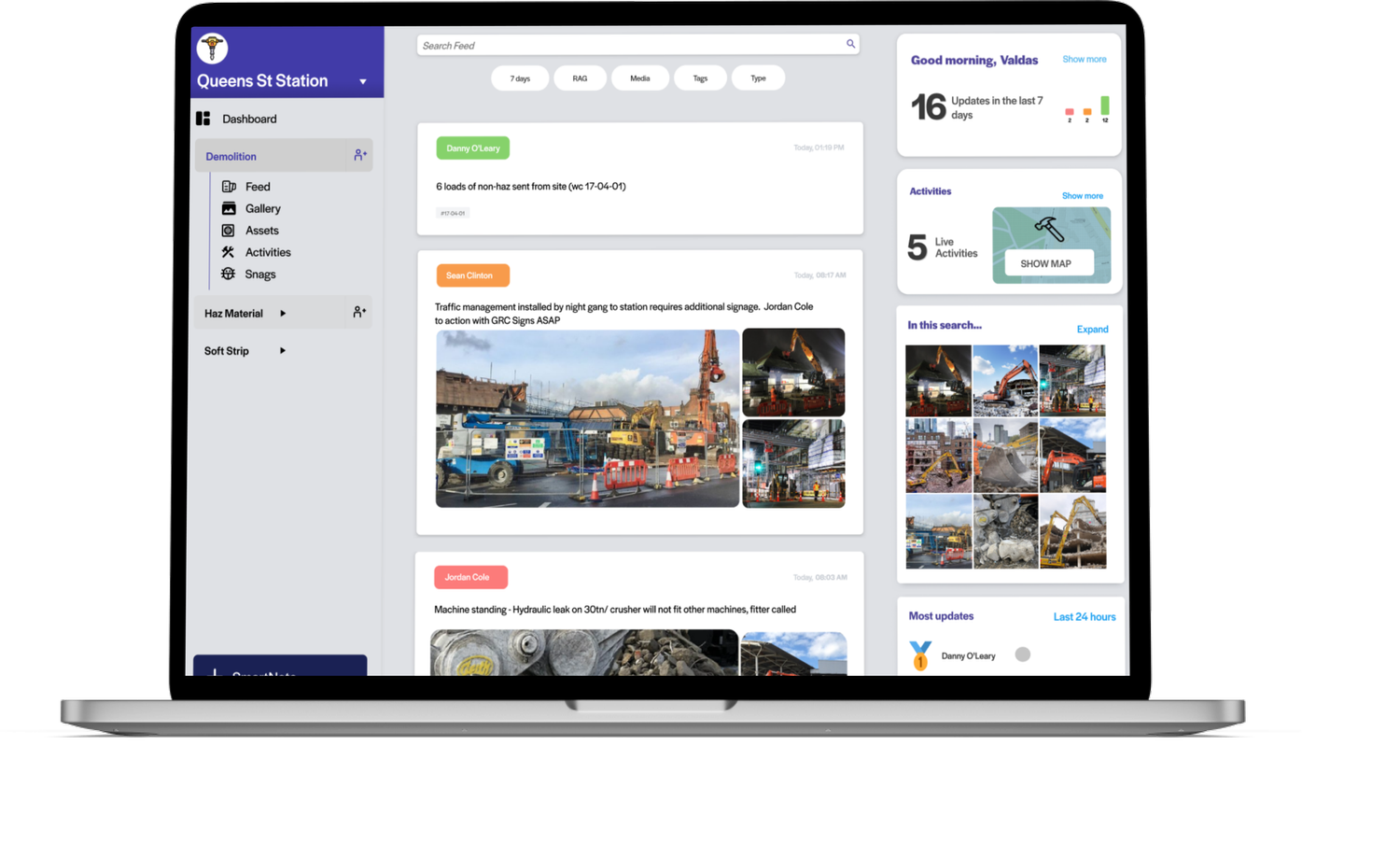Toggle the Media filter chip
The width and height of the screenshot is (1400, 844).
pyautogui.click(x=639, y=78)
